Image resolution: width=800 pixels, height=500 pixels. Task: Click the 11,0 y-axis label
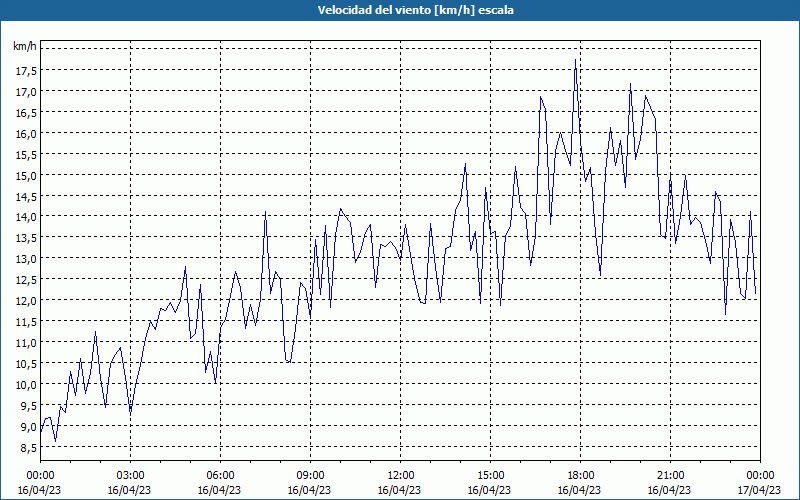pos(26,343)
